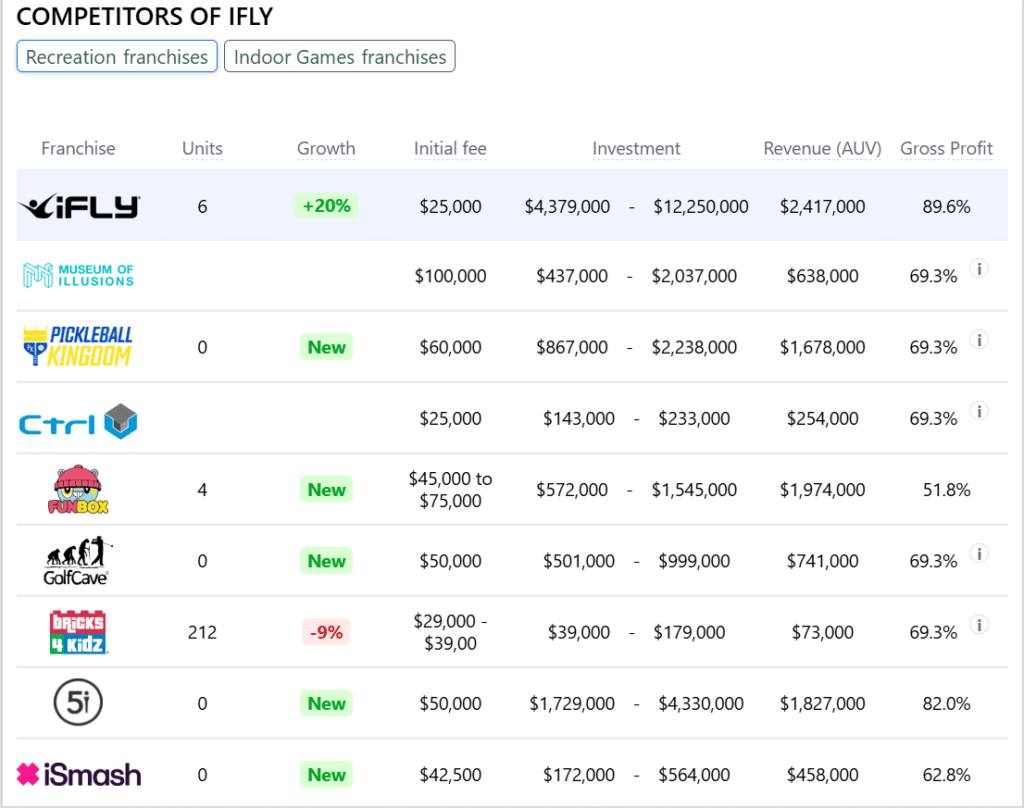Viewport: 1024px width, 808px height.
Task: Click the $1,827,000 revenue value
Action: pos(822,703)
